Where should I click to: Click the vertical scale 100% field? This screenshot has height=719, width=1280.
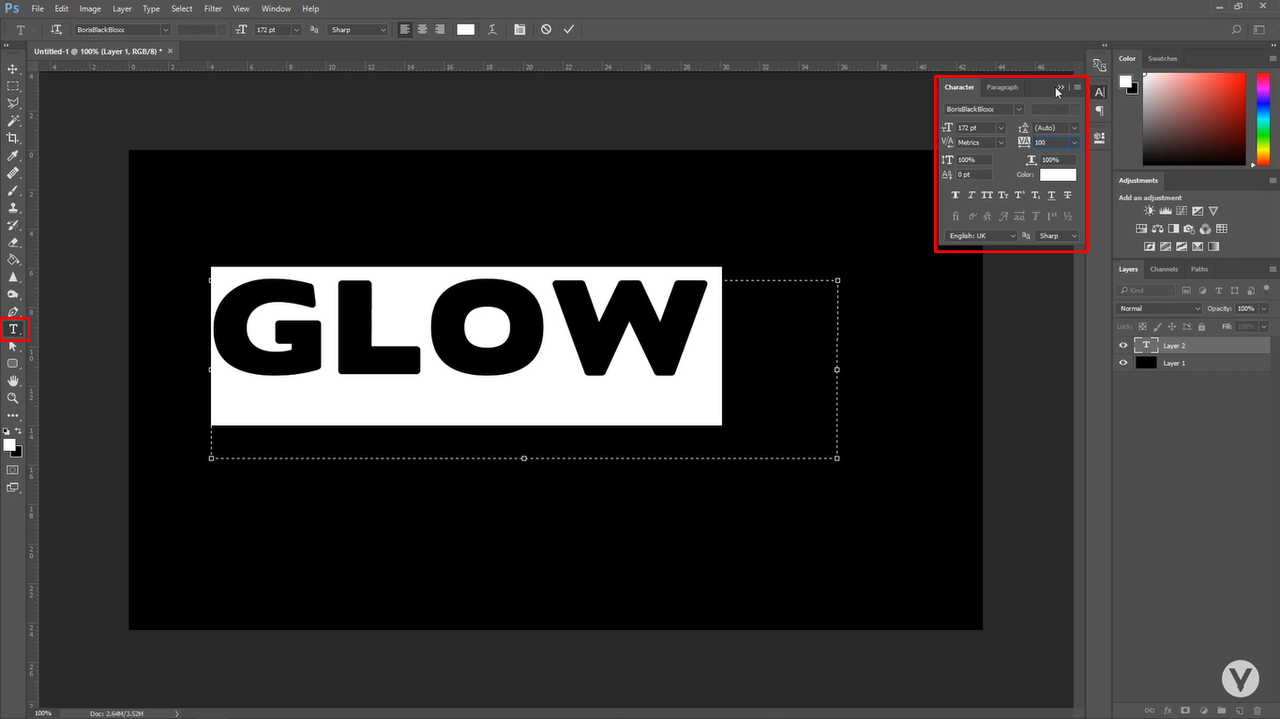click(974, 160)
